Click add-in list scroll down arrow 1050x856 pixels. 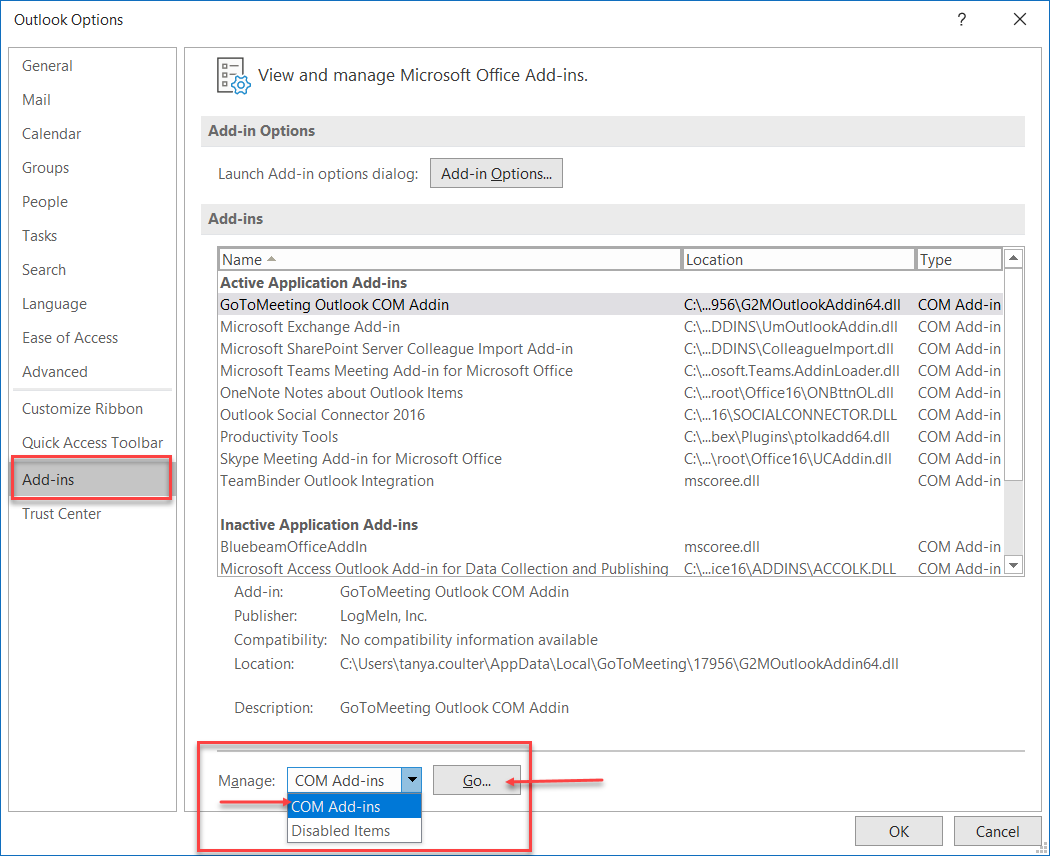point(1014,565)
